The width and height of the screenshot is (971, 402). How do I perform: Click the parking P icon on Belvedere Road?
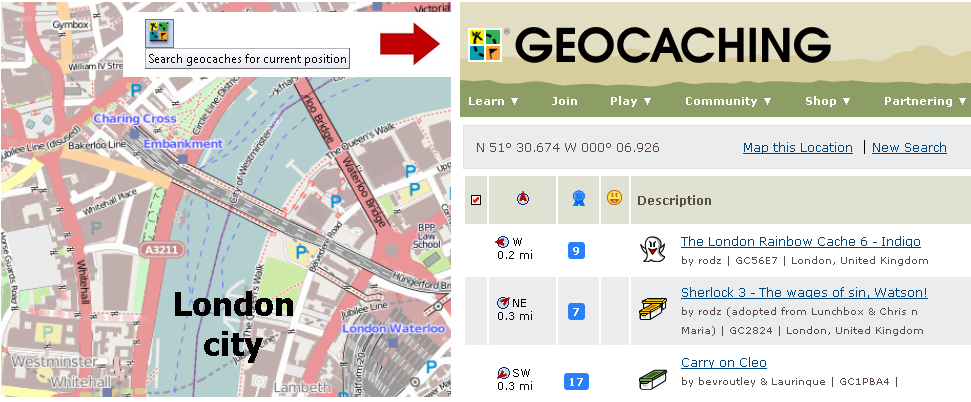pos(302,252)
